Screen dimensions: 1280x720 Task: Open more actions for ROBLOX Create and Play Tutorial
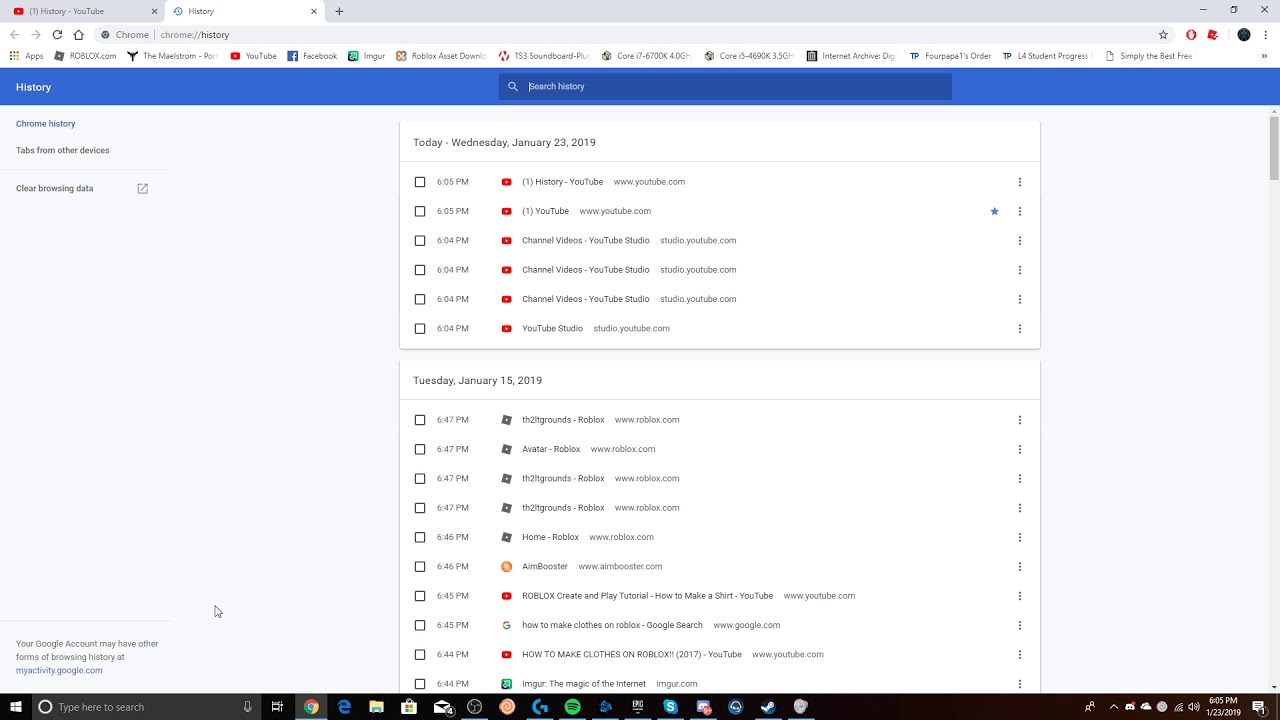[x=1020, y=596]
